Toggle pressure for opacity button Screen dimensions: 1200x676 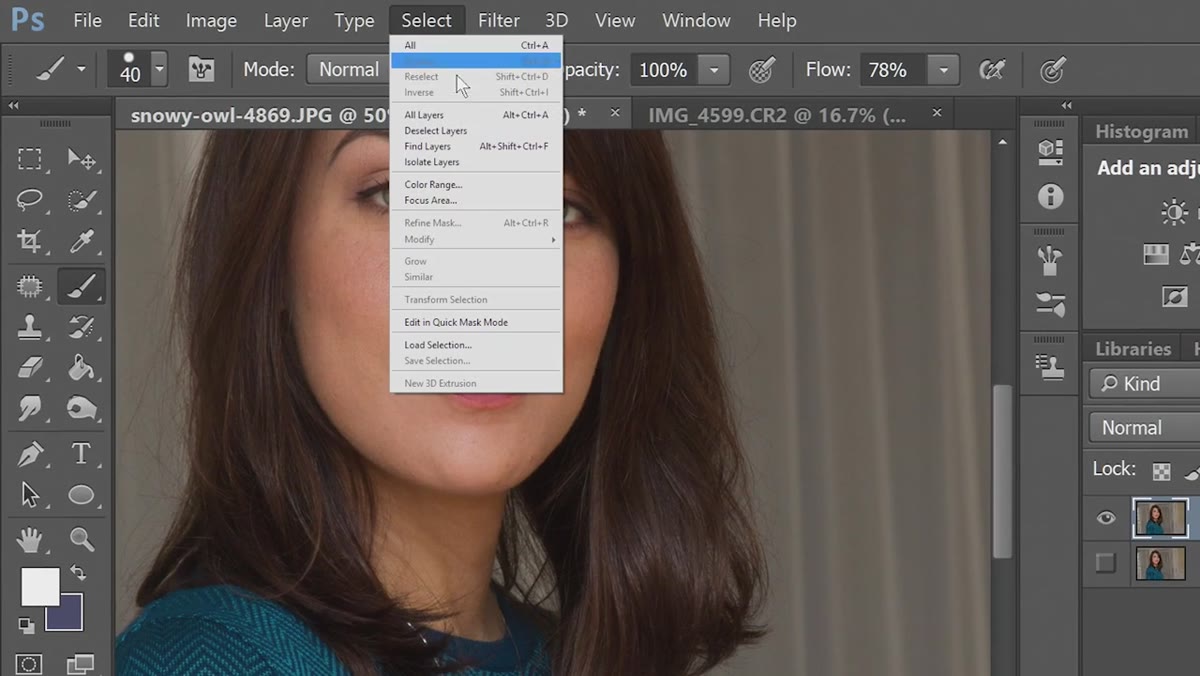(x=762, y=70)
